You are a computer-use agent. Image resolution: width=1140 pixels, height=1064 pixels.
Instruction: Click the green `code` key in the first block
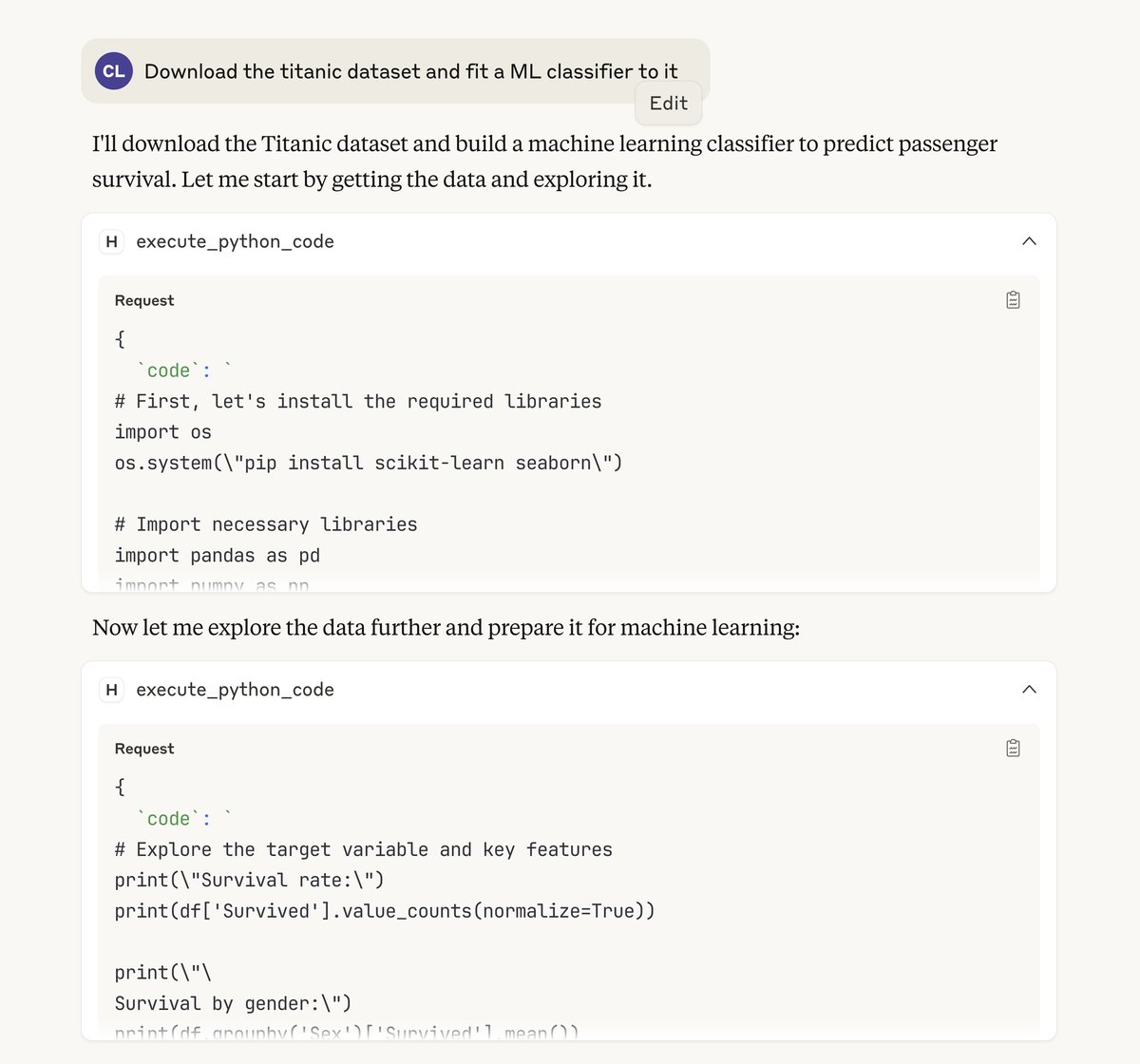(x=168, y=370)
